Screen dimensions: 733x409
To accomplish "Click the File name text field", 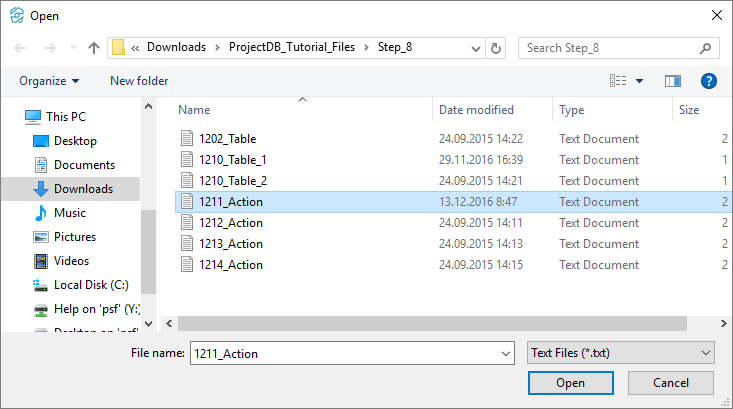I will [340, 353].
